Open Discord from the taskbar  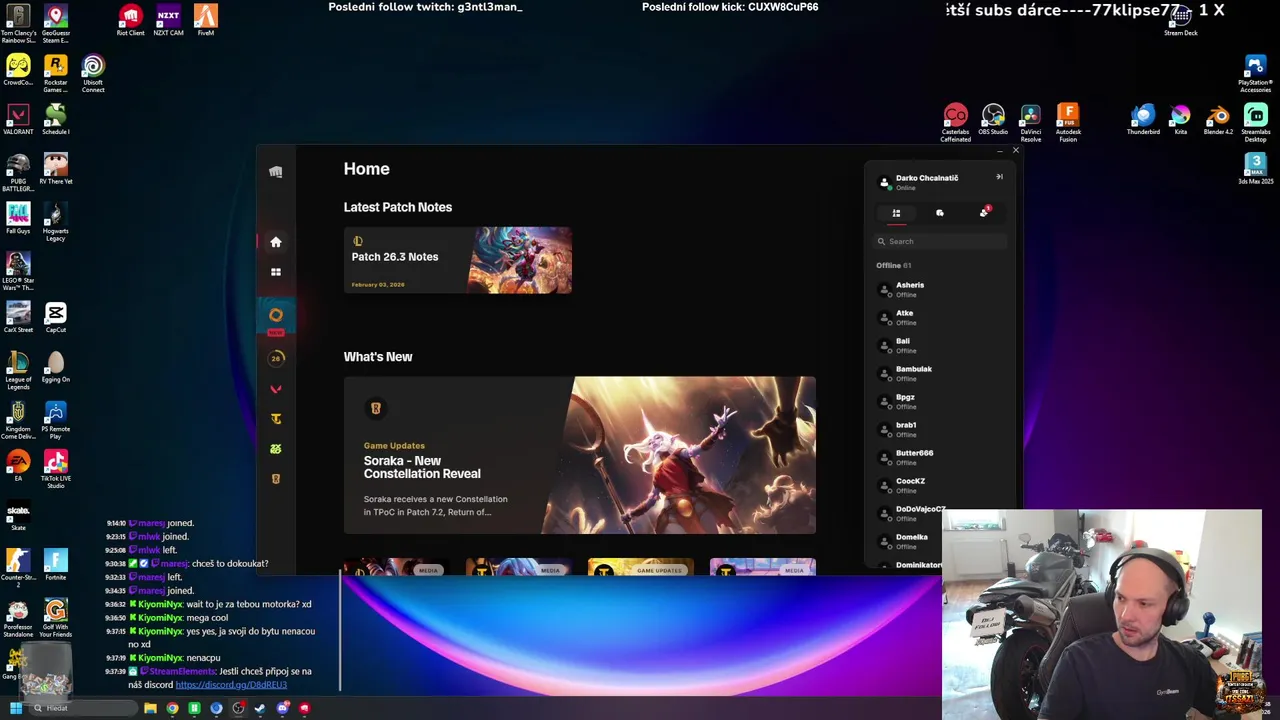tap(283, 708)
